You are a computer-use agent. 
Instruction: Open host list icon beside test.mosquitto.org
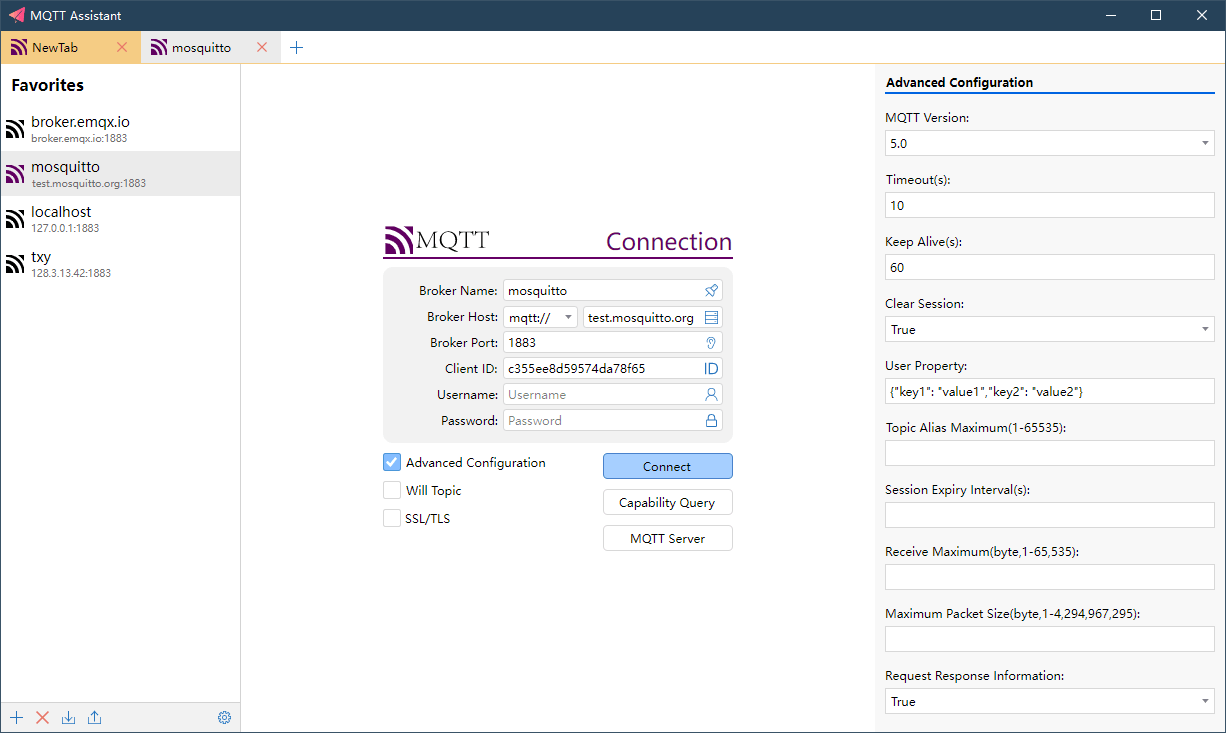(x=711, y=317)
